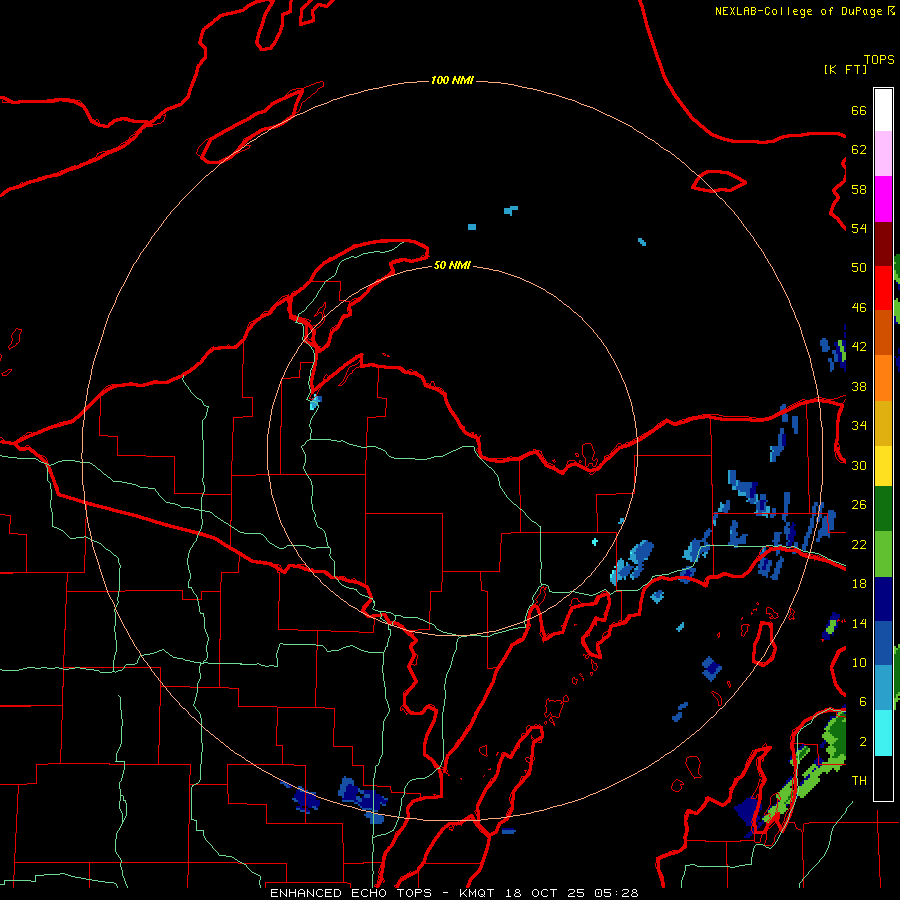Click the cyan swatch in the color scale

883,733
